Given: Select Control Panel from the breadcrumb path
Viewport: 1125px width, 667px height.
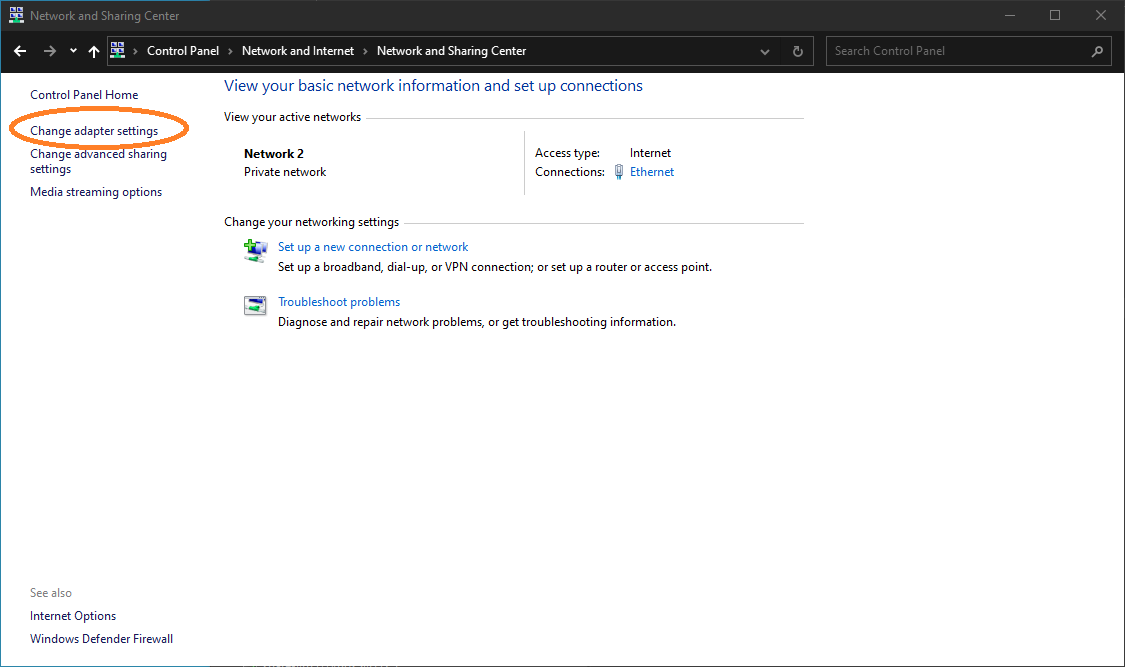Looking at the screenshot, I should [182, 50].
